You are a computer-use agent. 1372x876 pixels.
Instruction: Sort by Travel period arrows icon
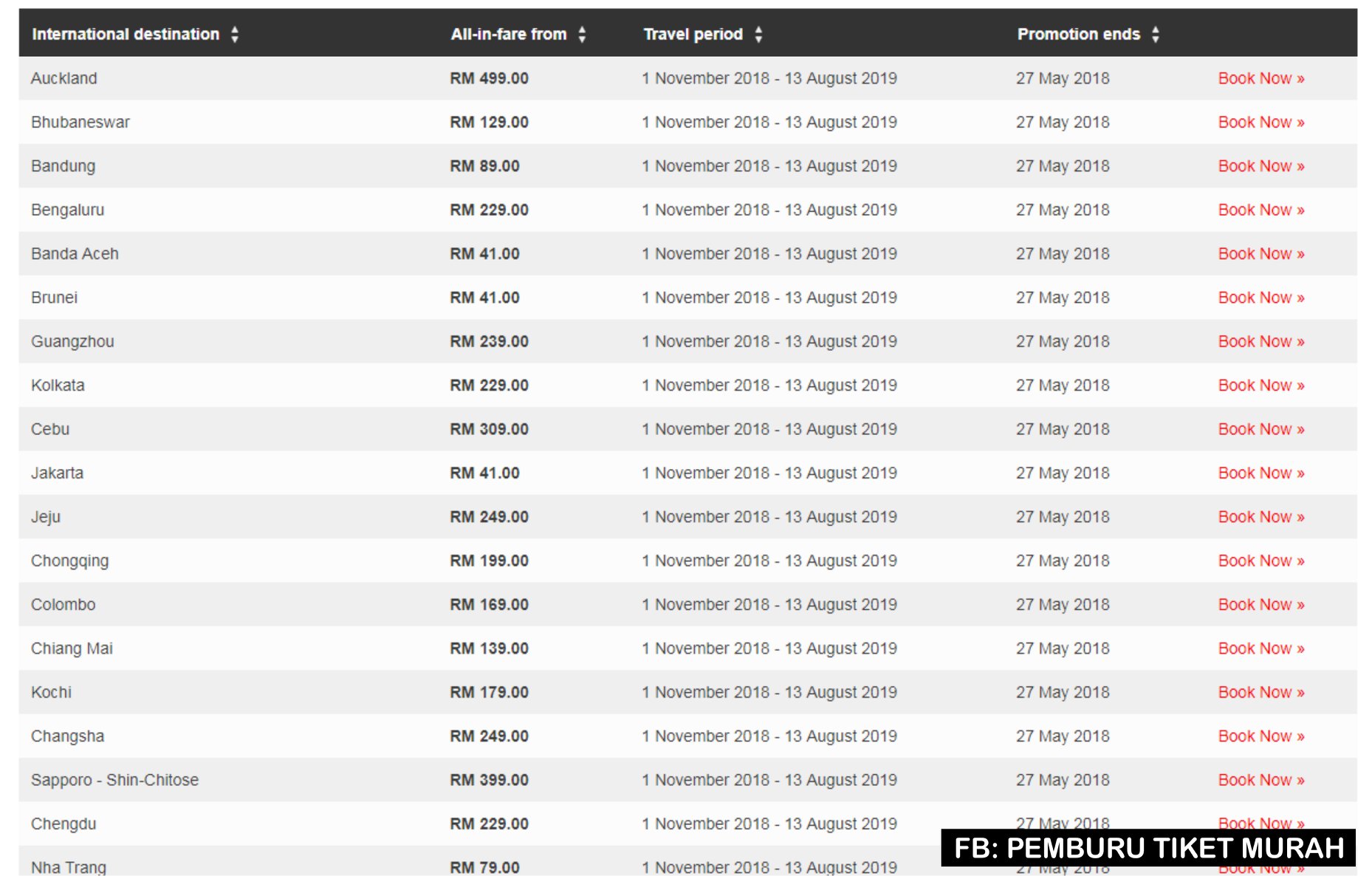(758, 34)
